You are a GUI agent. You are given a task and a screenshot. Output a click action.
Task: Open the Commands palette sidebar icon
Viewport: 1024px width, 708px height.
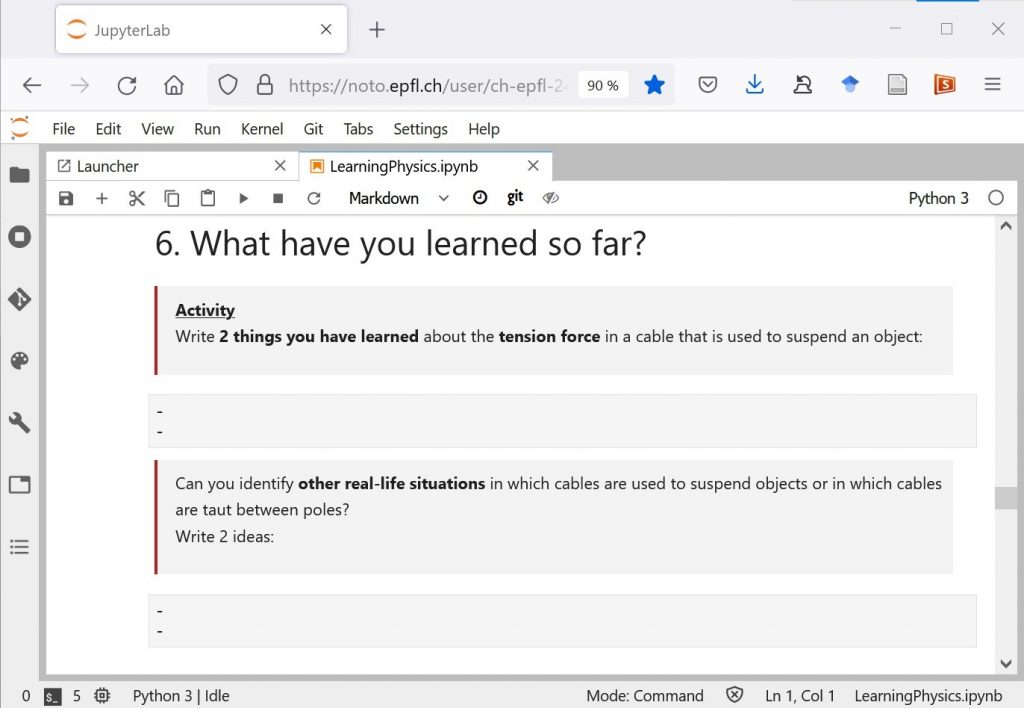(x=19, y=361)
